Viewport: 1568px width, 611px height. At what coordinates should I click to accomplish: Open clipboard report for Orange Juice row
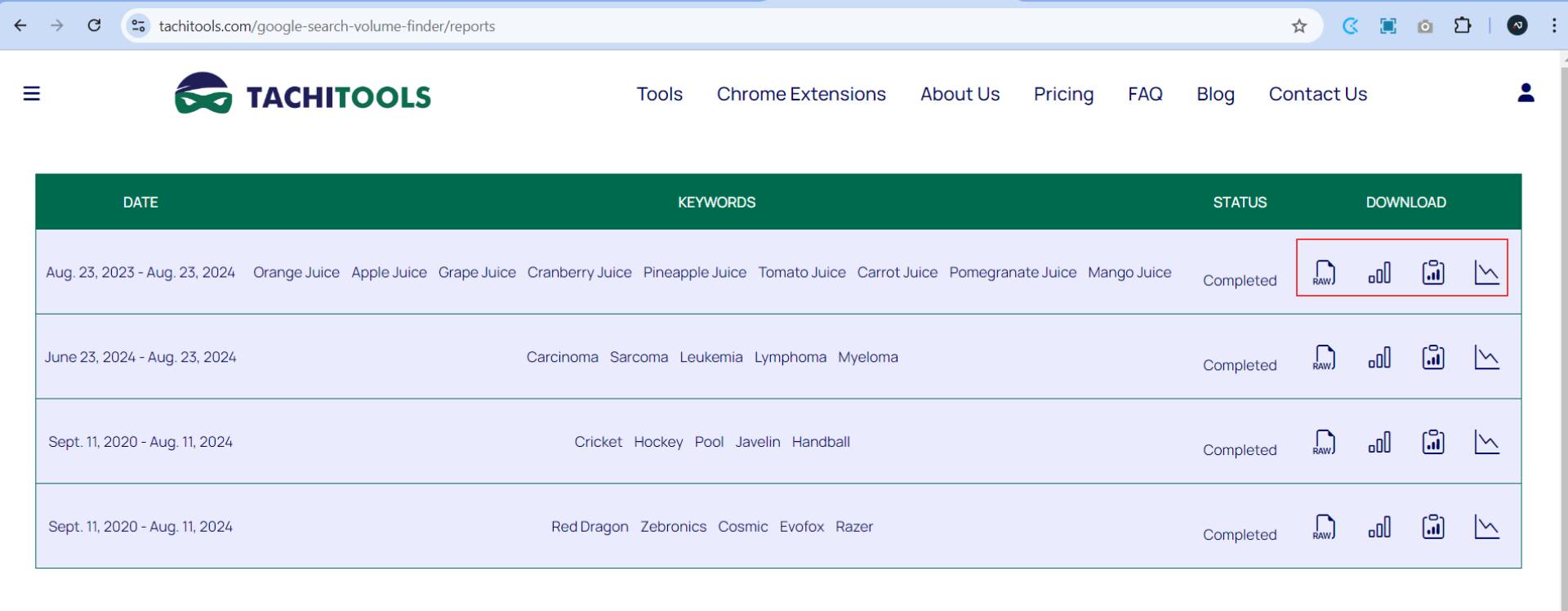(1433, 272)
